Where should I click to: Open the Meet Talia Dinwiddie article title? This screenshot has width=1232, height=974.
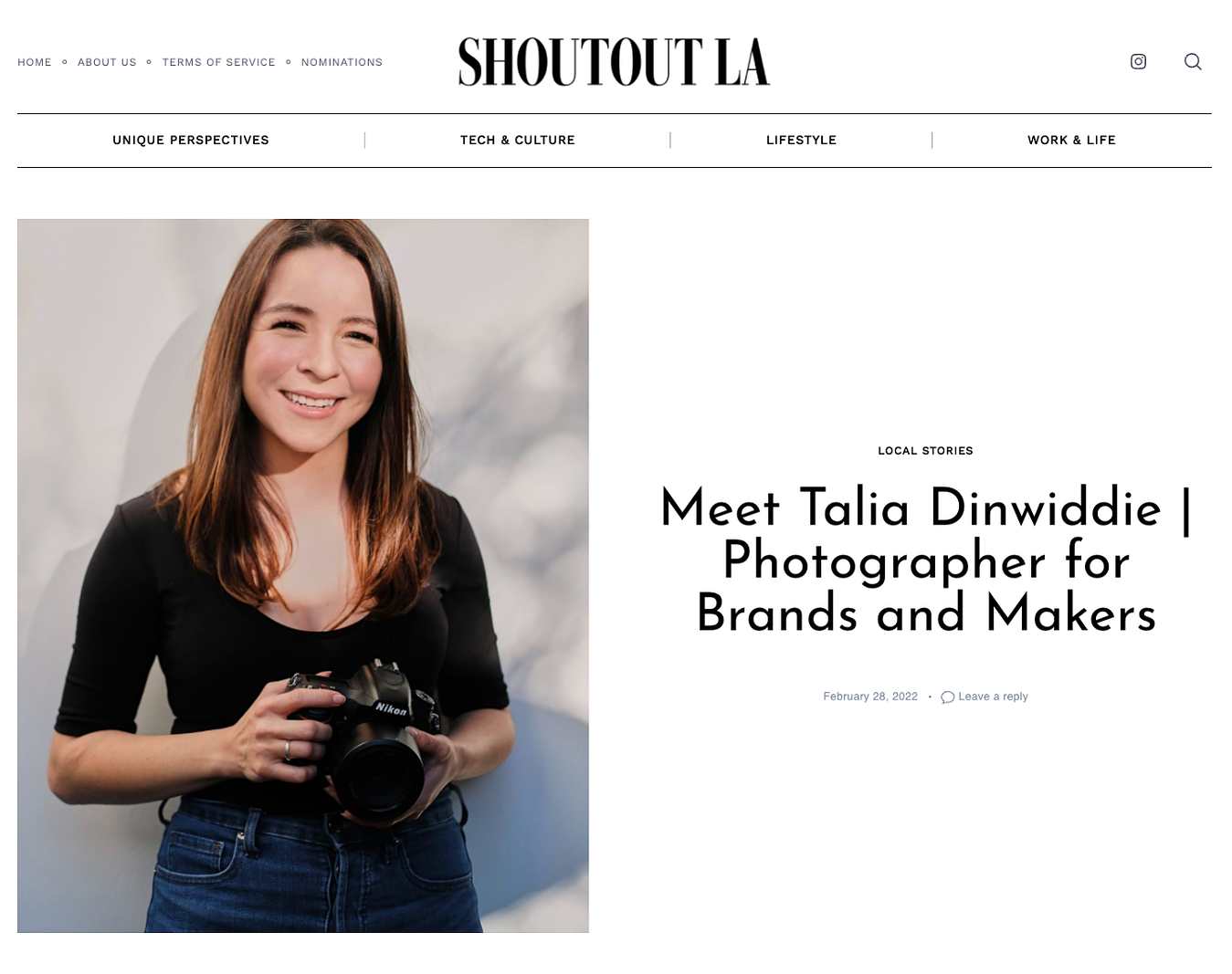pos(925,560)
